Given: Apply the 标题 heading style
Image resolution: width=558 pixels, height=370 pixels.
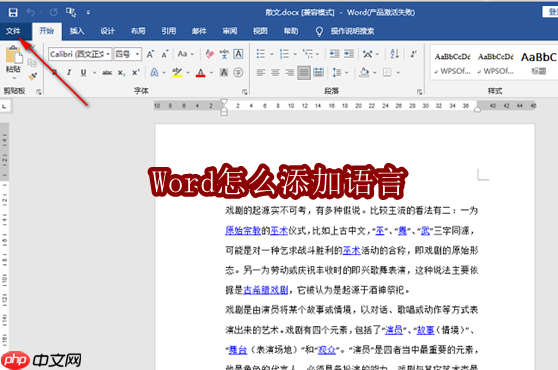Looking at the screenshot, I should pos(538,63).
